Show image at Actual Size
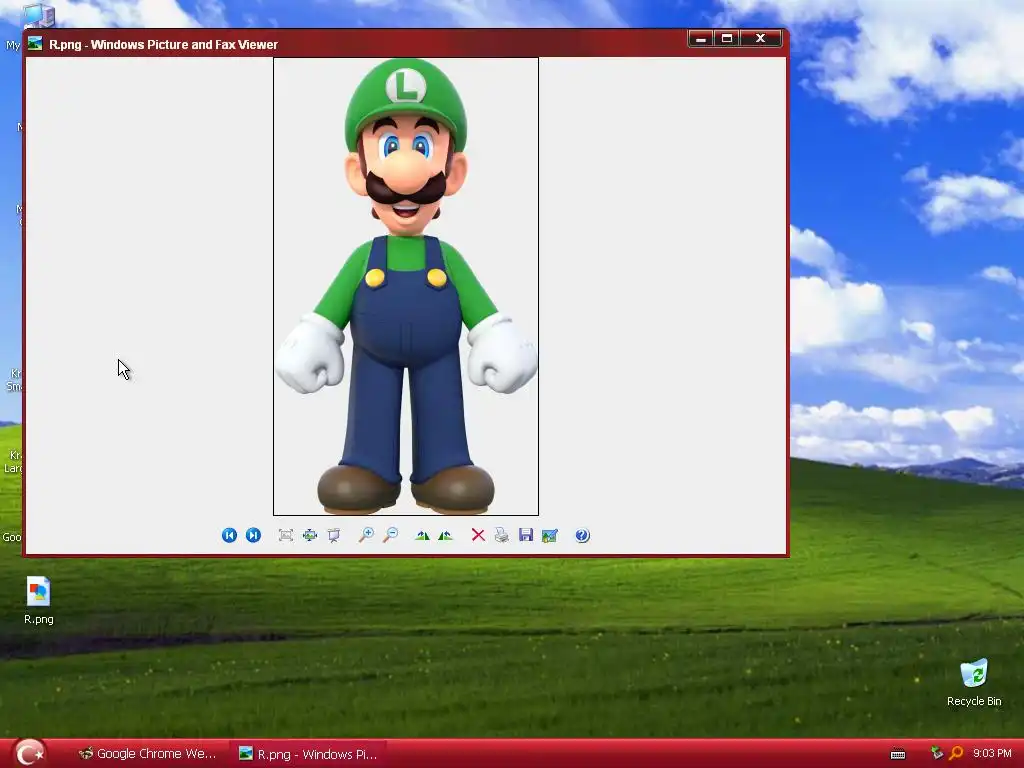 [x=310, y=536]
